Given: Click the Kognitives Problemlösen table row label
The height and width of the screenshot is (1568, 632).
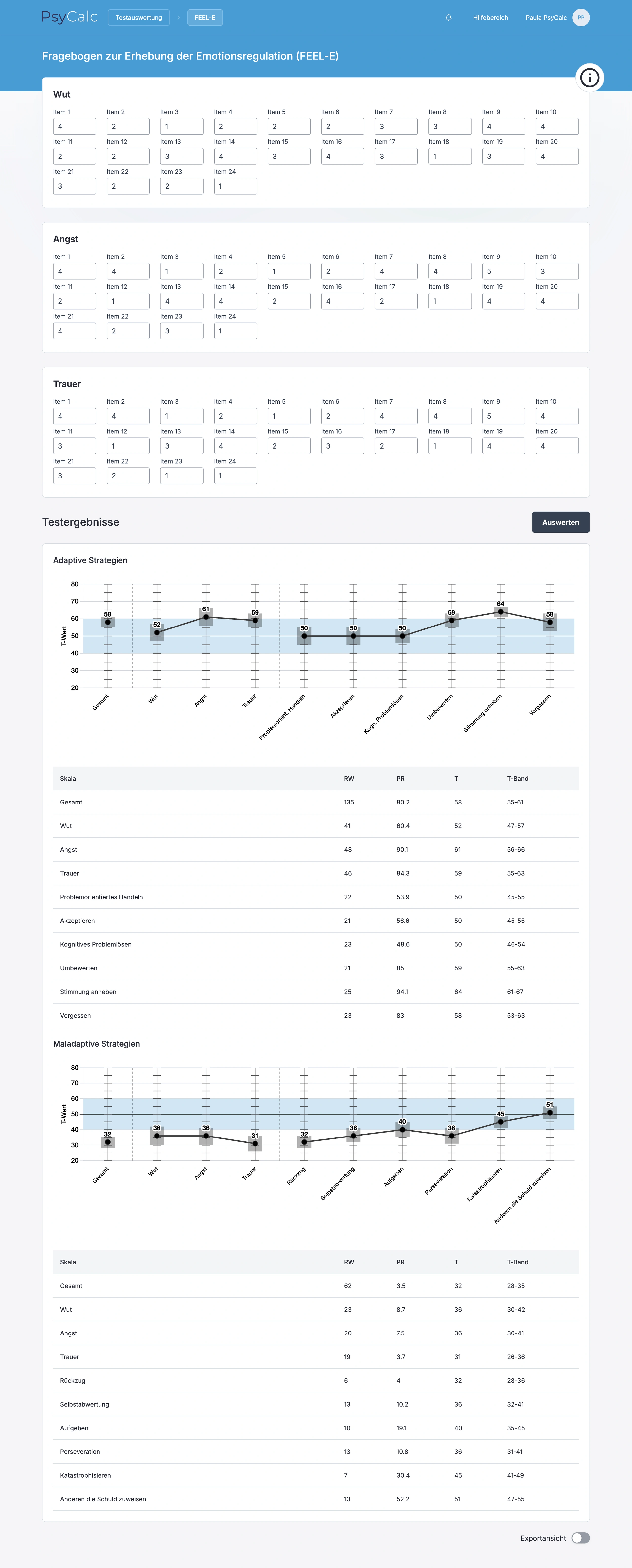Looking at the screenshot, I should coord(96,945).
